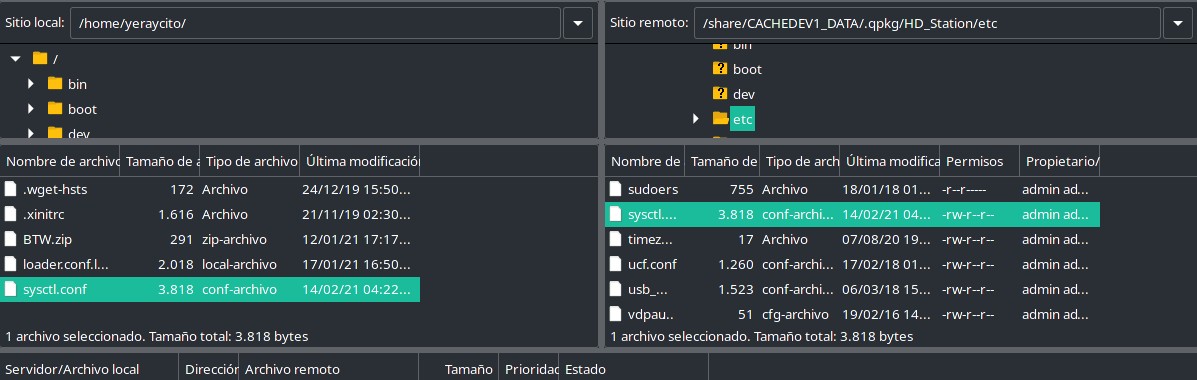This screenshot has height=380, width=1197.
Task: Select the local boot tree item
Action: [82, 109]
